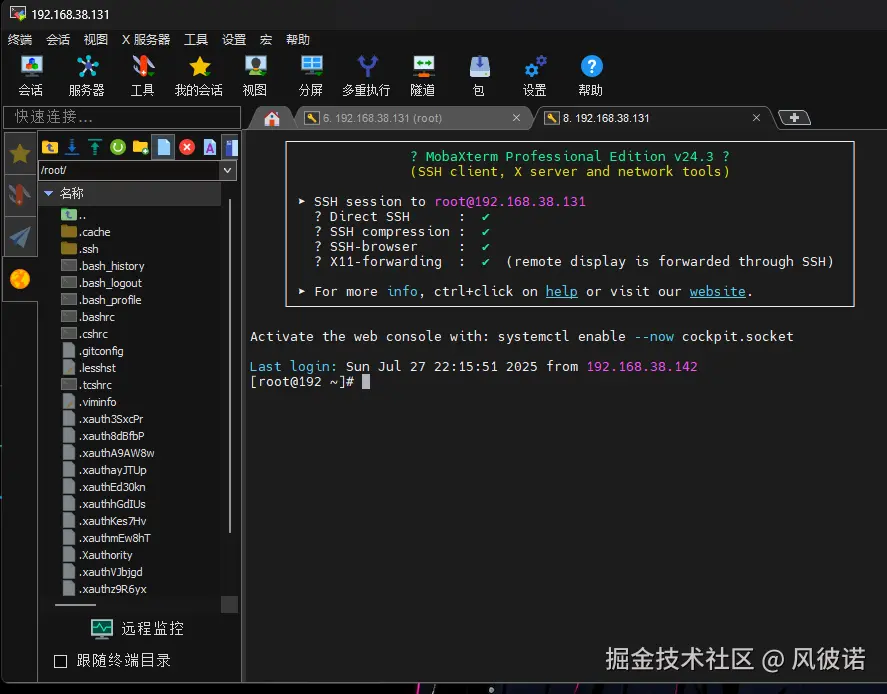Click the 远程监控 button
Viewport: 887px width, 694px height.
tap(137, 628)
